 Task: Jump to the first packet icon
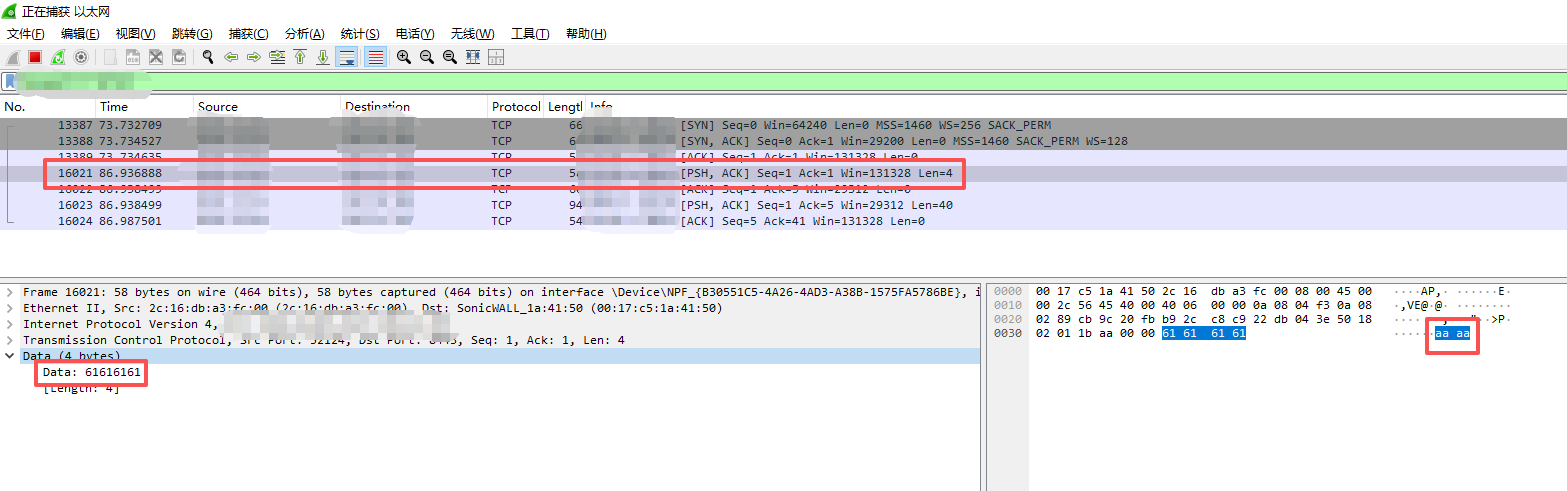299,57
